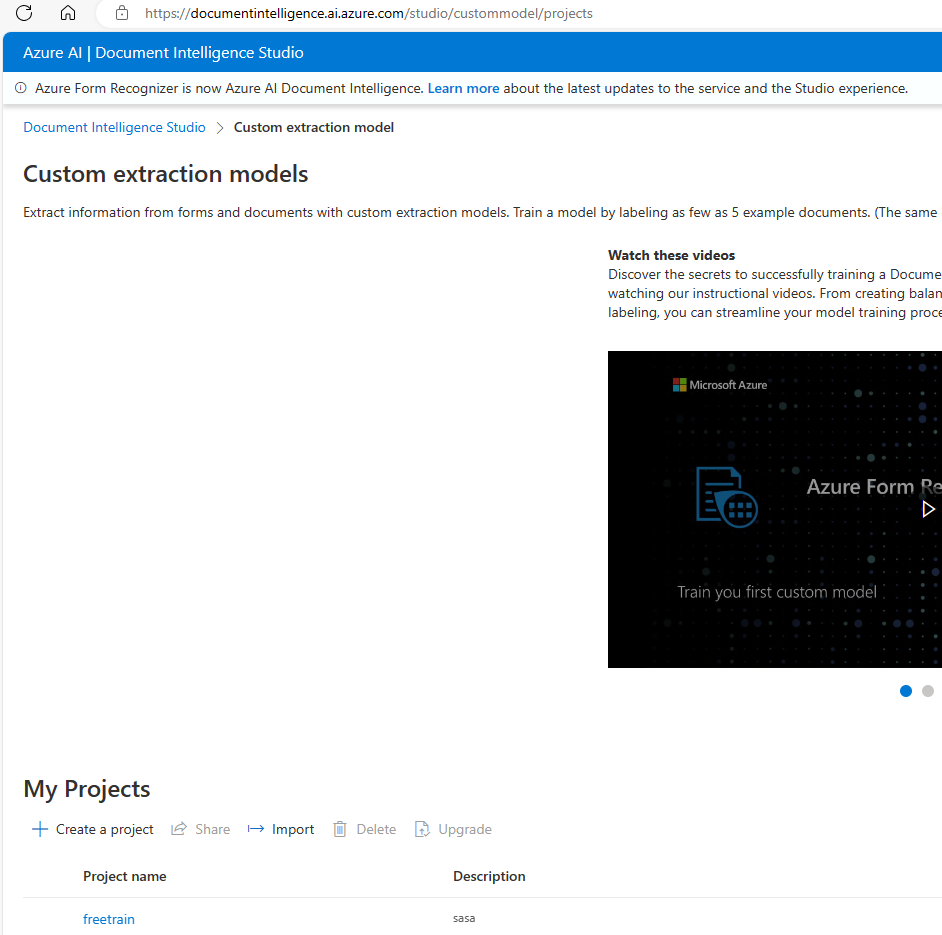This screenshot has width=942, height=935.
Task: Click the browser reload icon
Action: [x=24, y=13]
